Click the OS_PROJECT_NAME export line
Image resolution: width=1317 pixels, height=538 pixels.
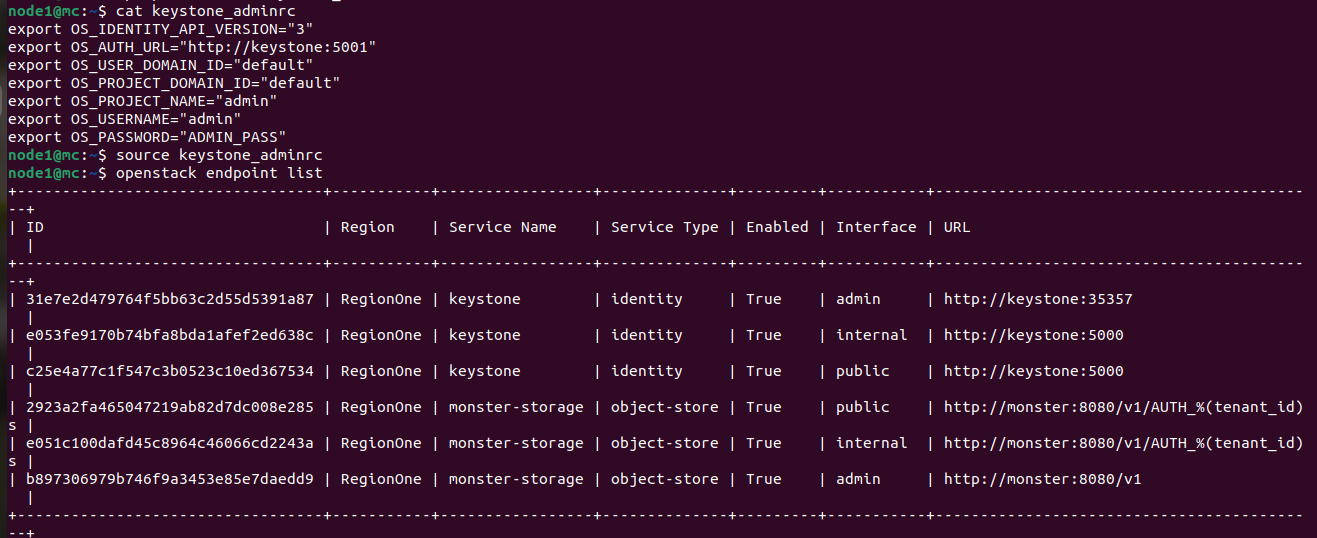point(143,101)
